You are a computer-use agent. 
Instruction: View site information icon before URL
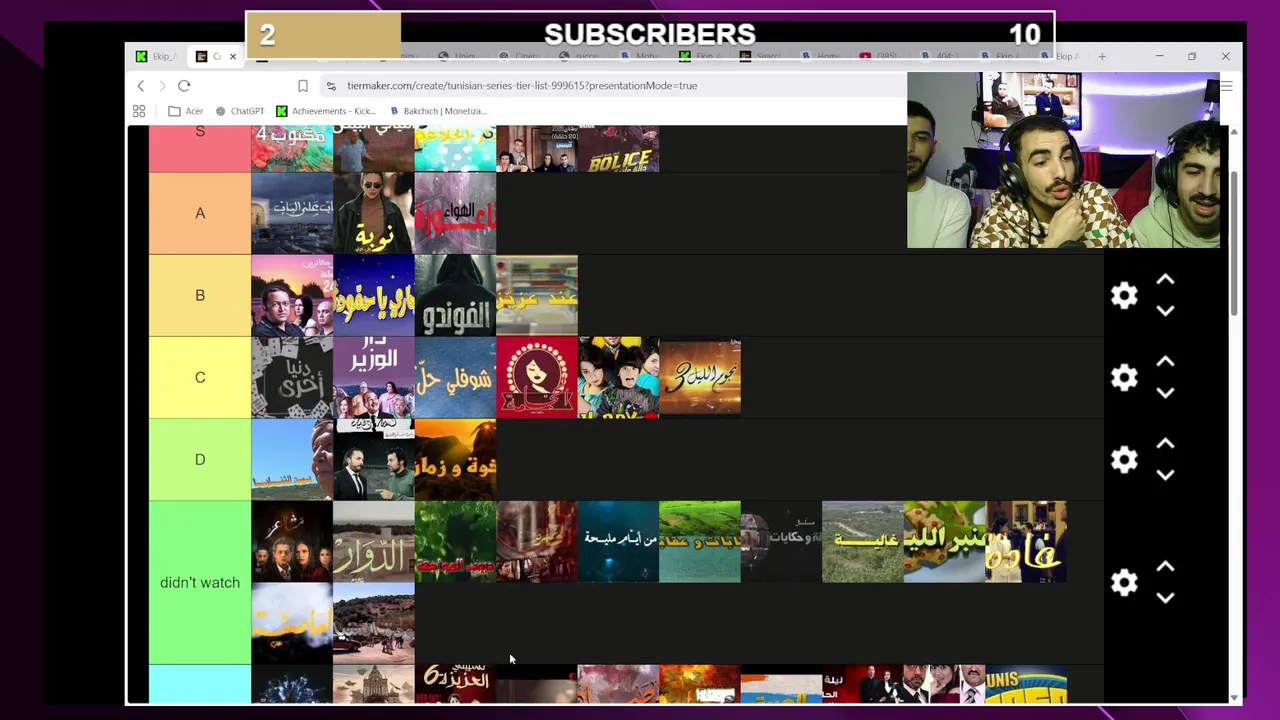331,86
